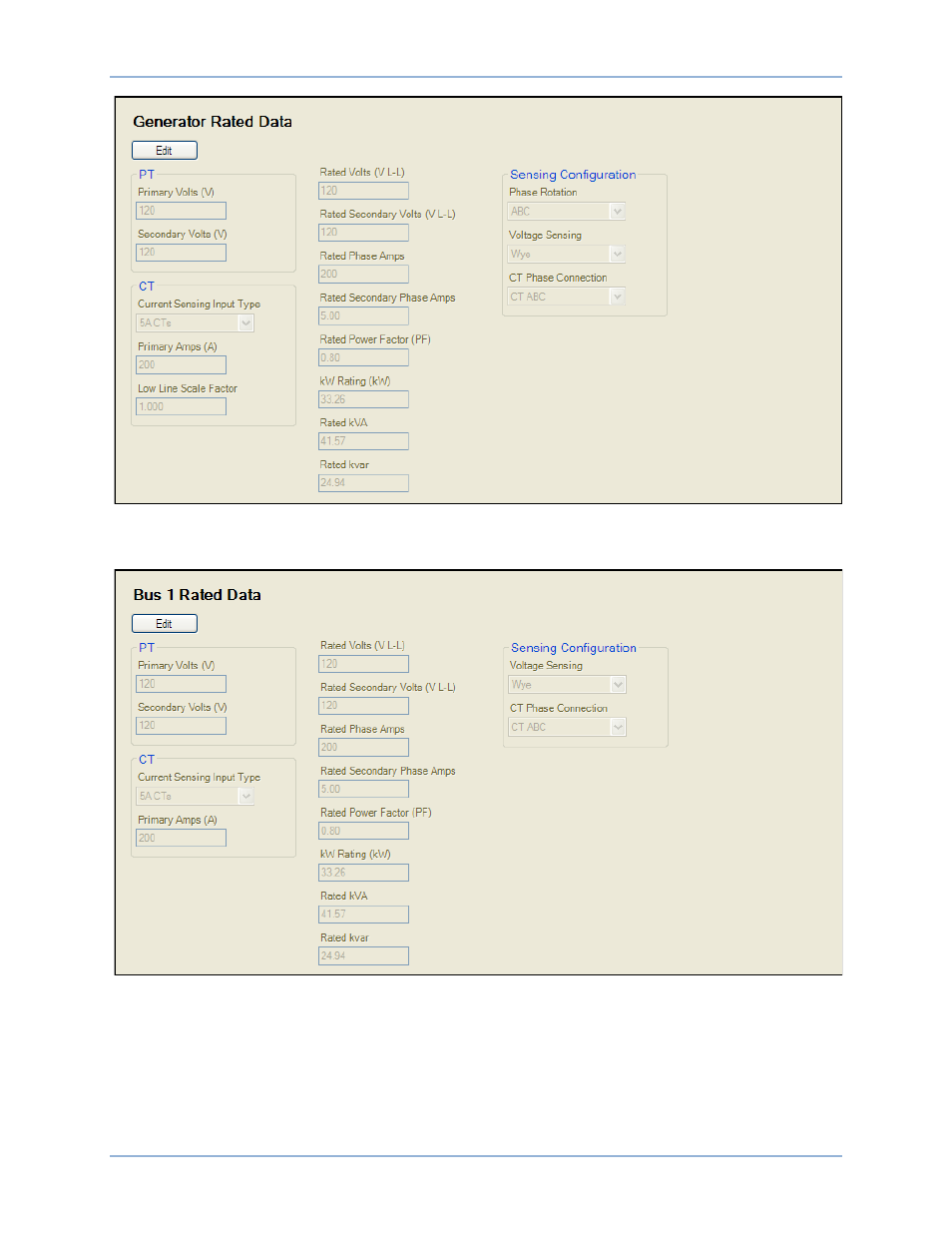Image resolution: width=952 pixels, height=1233 pixels.
Task: Click Bus 1 PT Secondary Volts field
Action: pyautogui.click(x=182, y=726)
